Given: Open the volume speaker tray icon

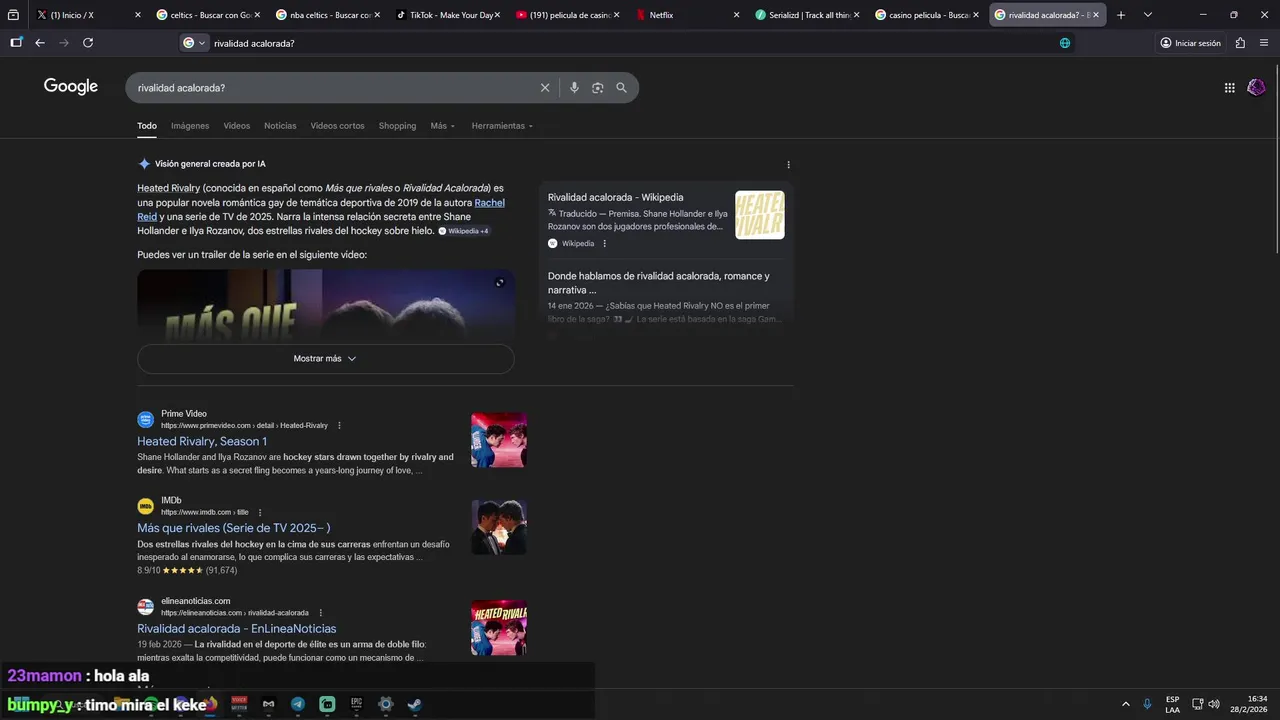Looking at the screenshot, I should click(x=1214, y=704).
